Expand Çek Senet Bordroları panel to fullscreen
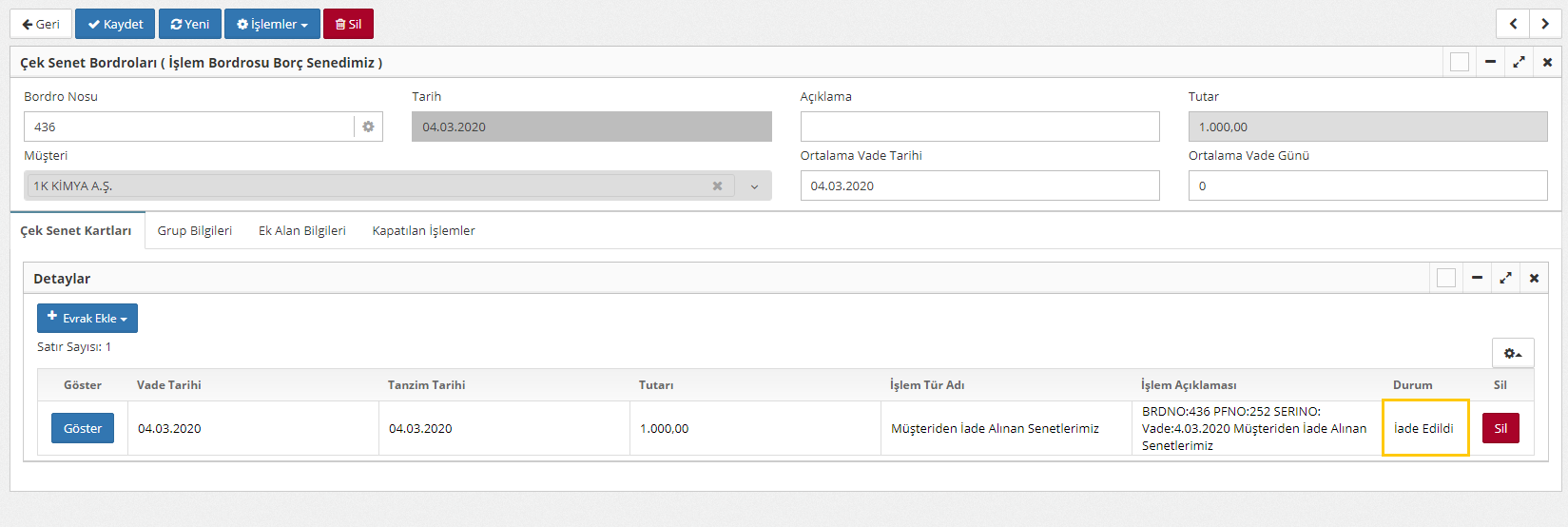The image size is (1568, 527). pos(1519,62)
